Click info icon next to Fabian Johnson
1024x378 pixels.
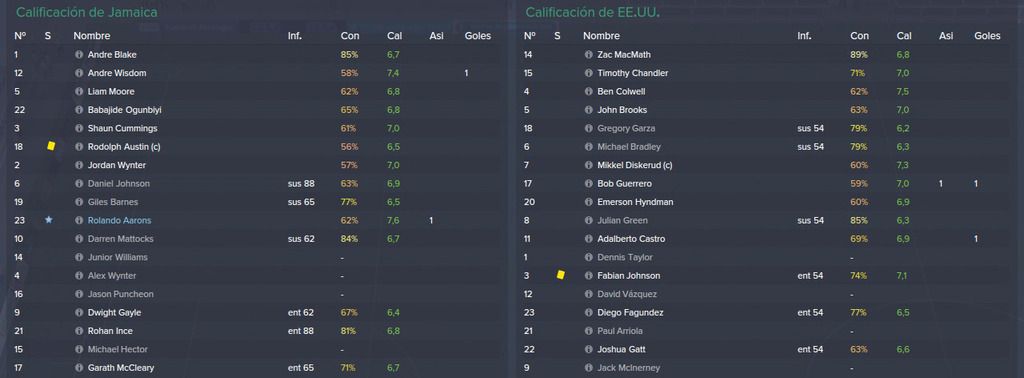pos(588,276)
